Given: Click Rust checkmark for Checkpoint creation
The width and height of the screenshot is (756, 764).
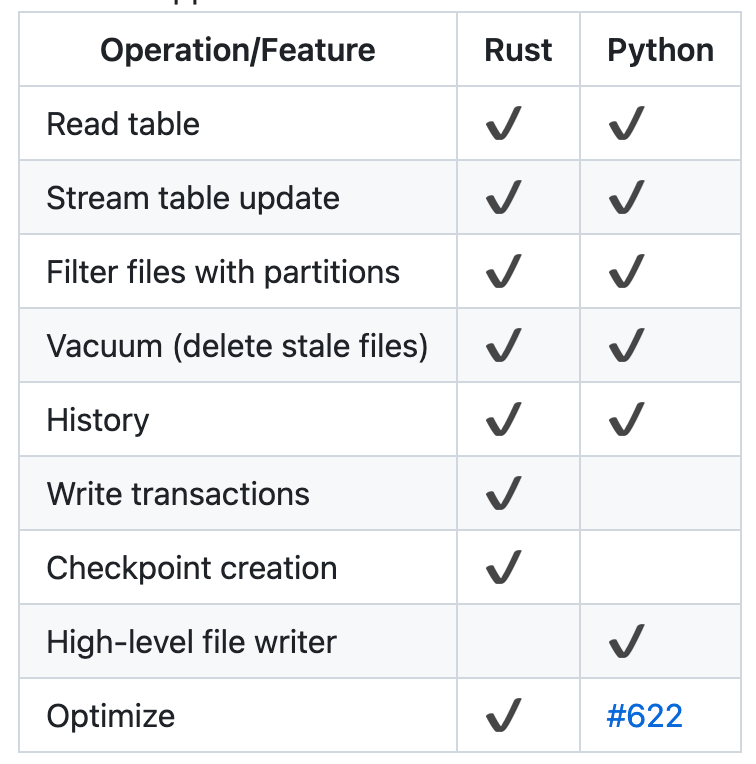Looking at the screenshot, I should tap(503, 569).
